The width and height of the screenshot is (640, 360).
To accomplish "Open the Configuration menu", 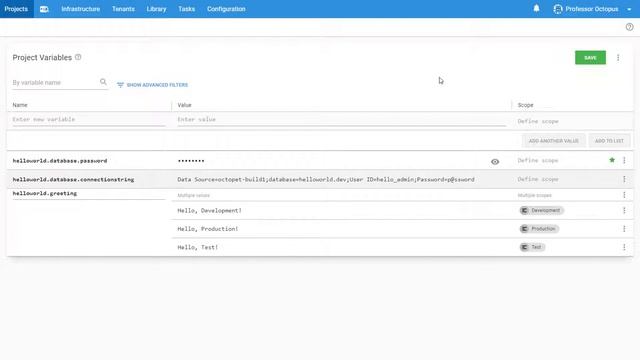I will point(226,9).
